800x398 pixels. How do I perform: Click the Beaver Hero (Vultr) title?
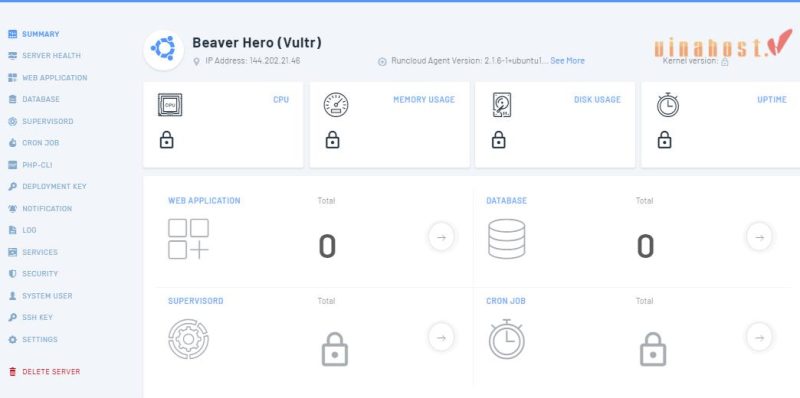[257, 42]
